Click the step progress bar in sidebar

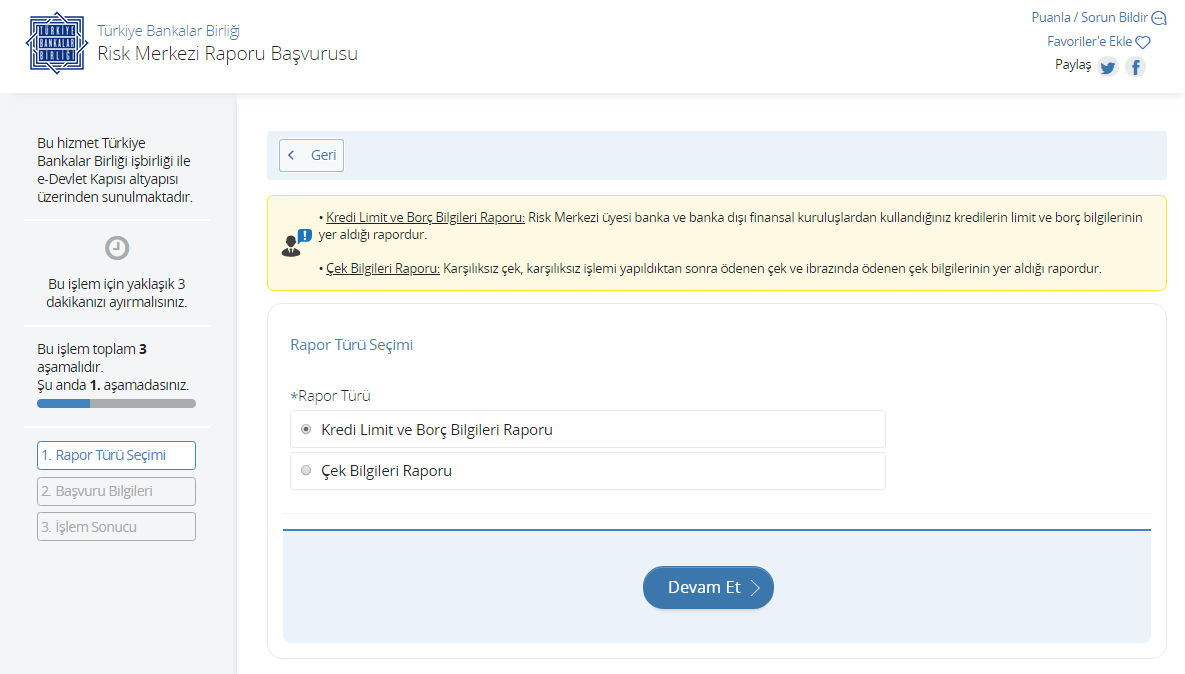[116, 403]
